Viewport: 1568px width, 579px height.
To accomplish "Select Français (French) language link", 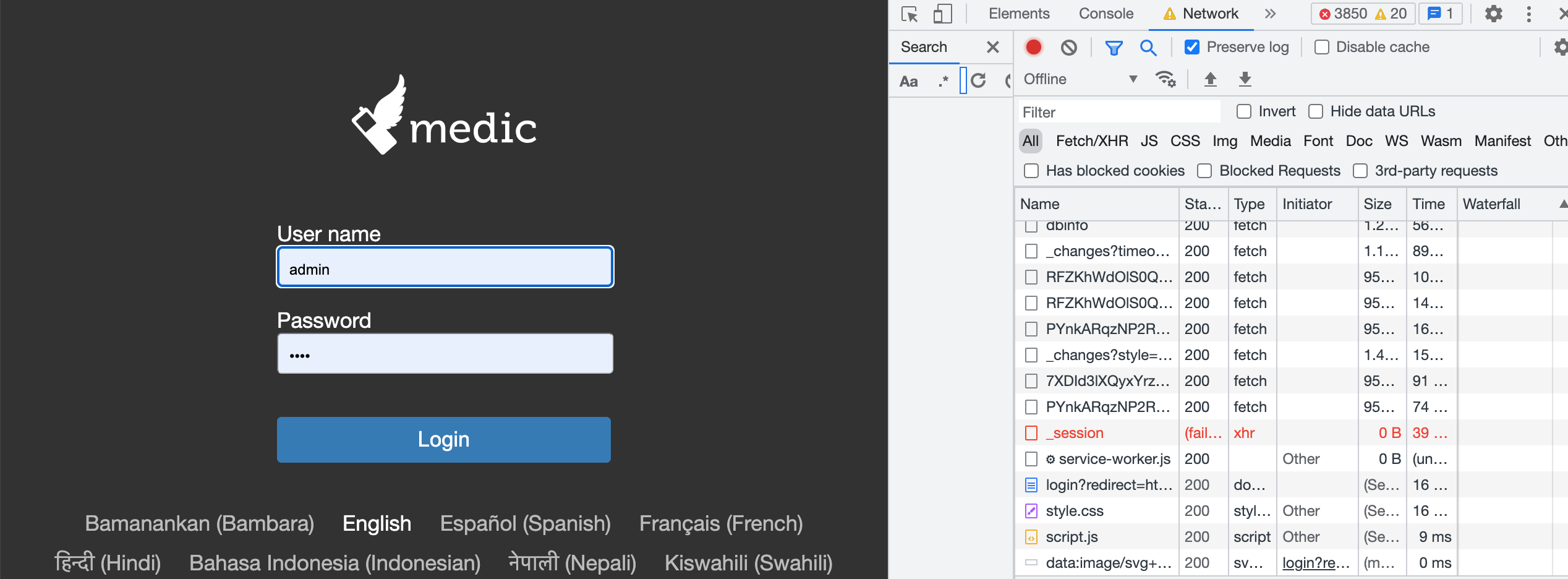I will click(x=721, y=524).
